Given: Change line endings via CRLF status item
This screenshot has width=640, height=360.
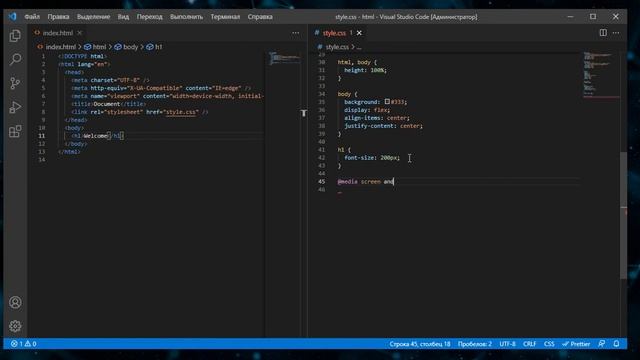Looking at the screenshot, I should [x=529, y=344].
